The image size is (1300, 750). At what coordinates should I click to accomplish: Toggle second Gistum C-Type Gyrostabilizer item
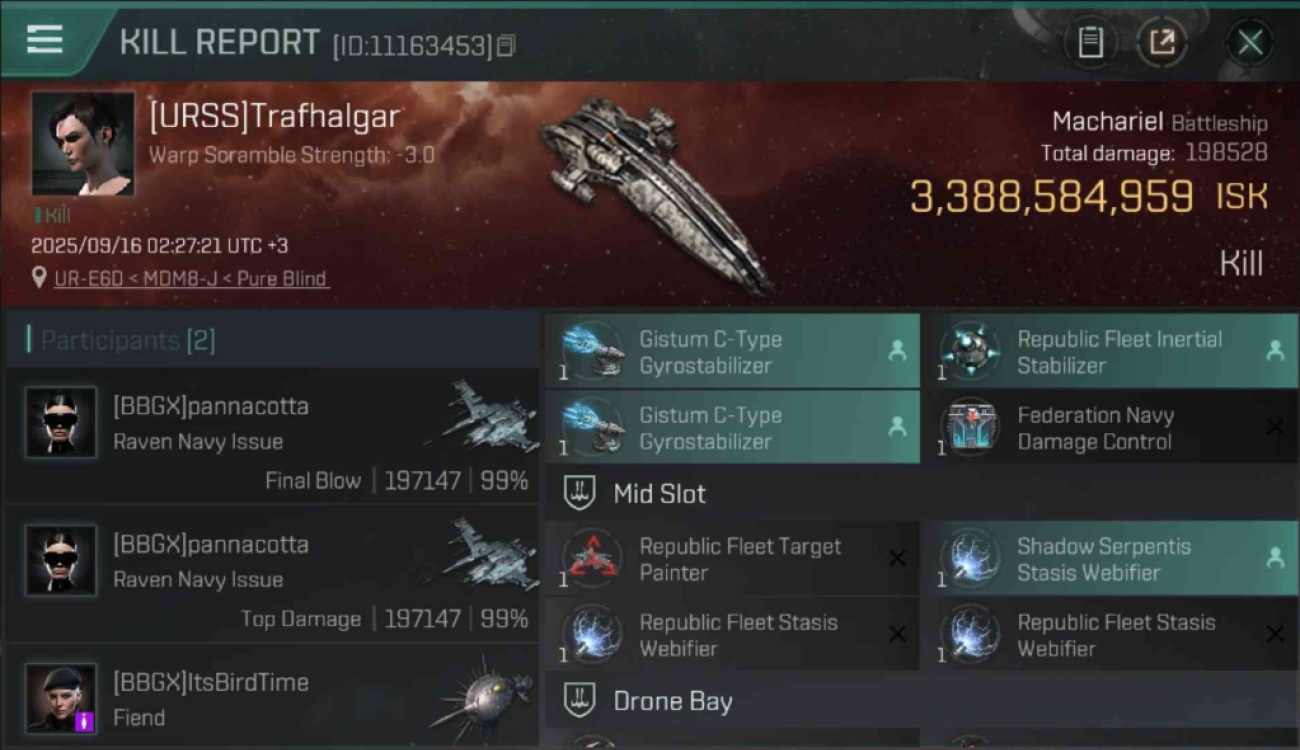click(732, 427)
